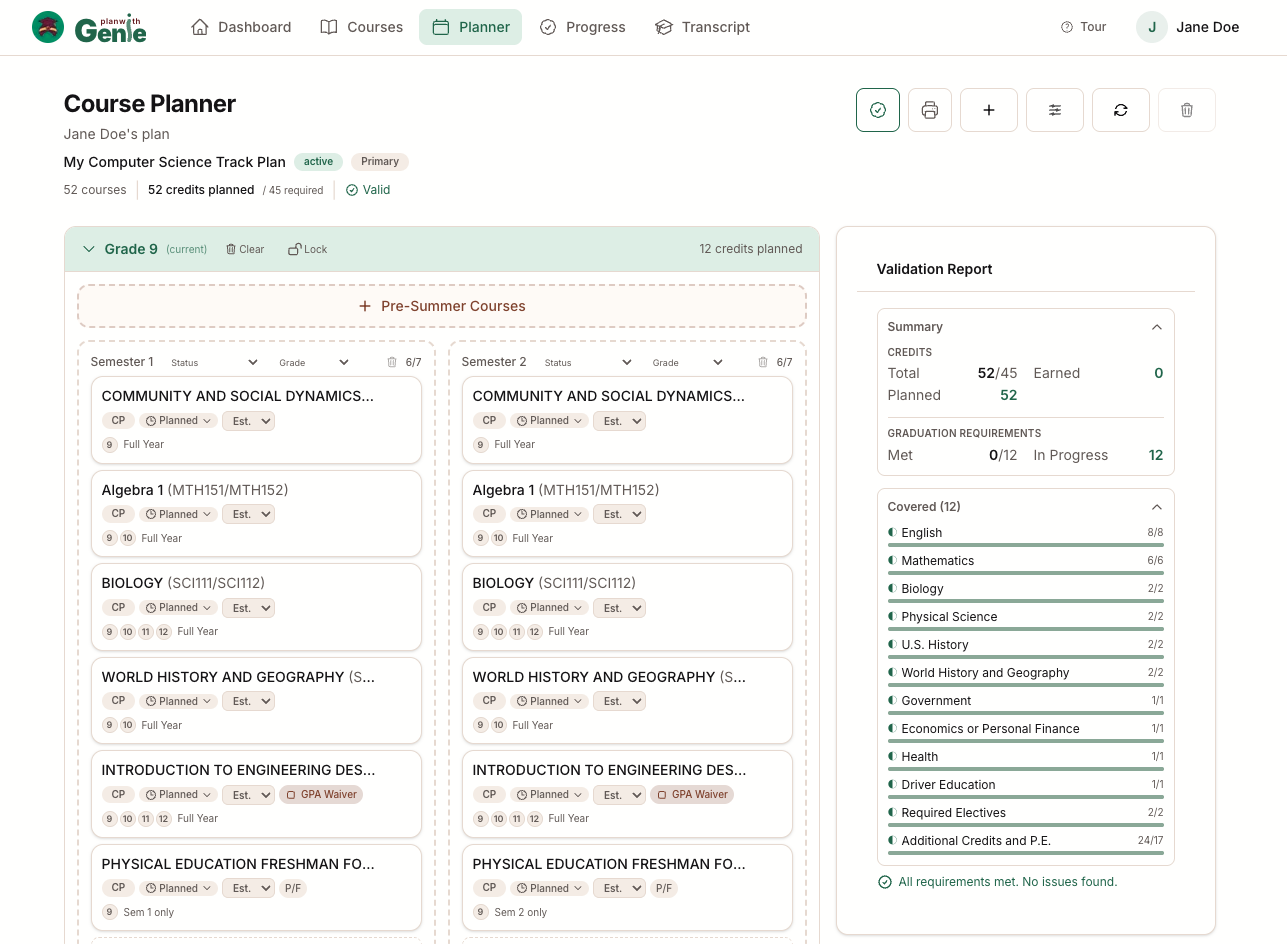Viewport: 1287px width, 944px height.
Task: Toggle P/F on Semester 2 Physical Education
Action: [664, 888]
